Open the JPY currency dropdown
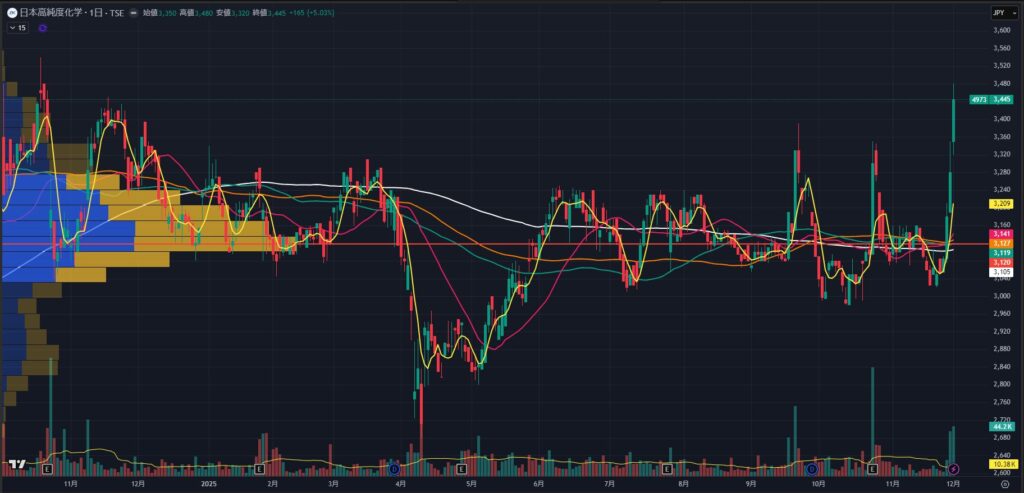Image resolution: width=1024 pixels, height=493 pixels. 999,12
